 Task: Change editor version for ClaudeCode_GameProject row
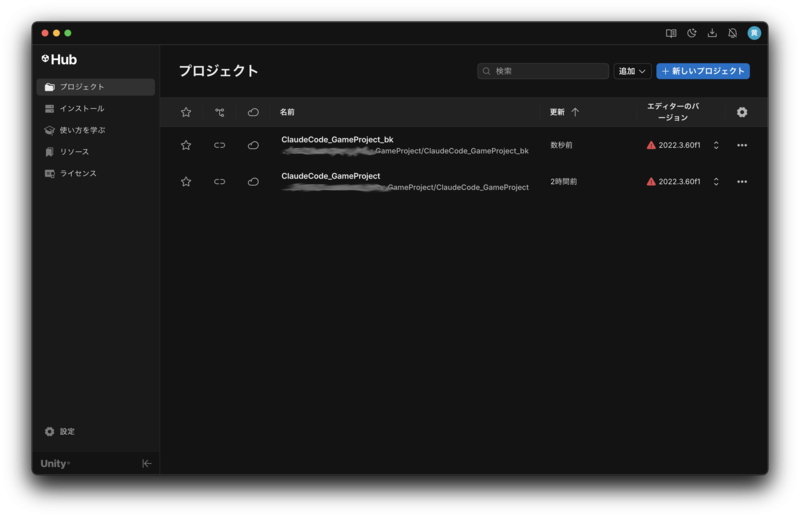tap(716, 182)
